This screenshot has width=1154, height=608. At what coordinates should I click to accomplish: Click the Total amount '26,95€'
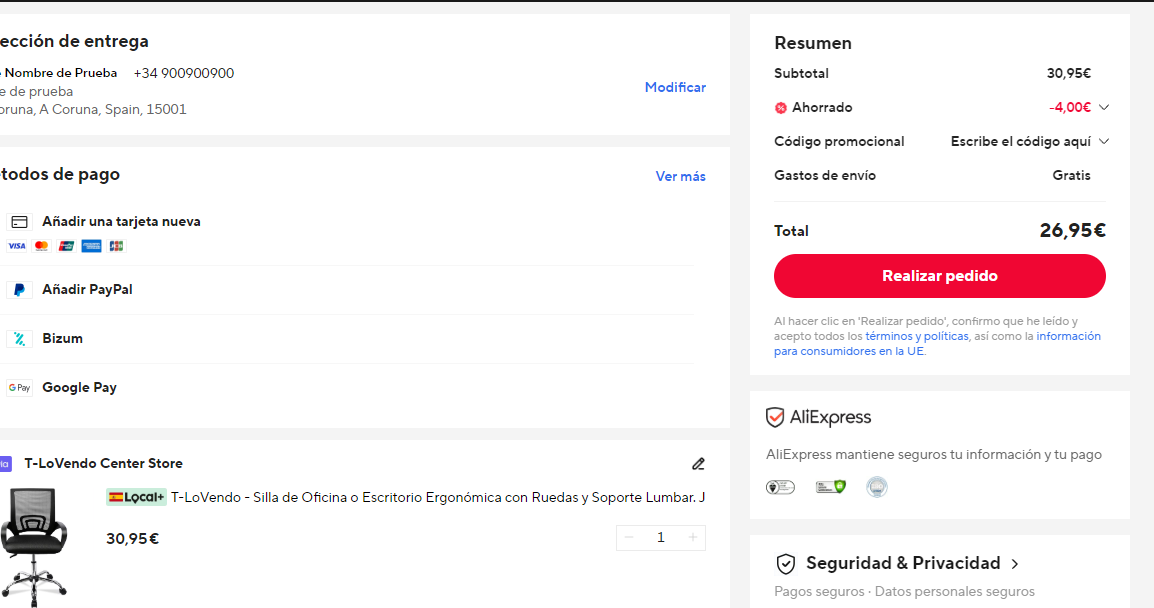pyautogui.click(x=1072, y=231)
